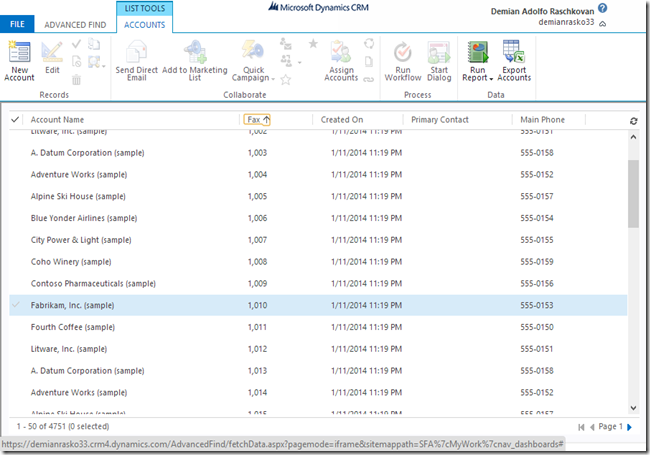Click the Edit record icon

pyautogui.click(x=52, y=52)
